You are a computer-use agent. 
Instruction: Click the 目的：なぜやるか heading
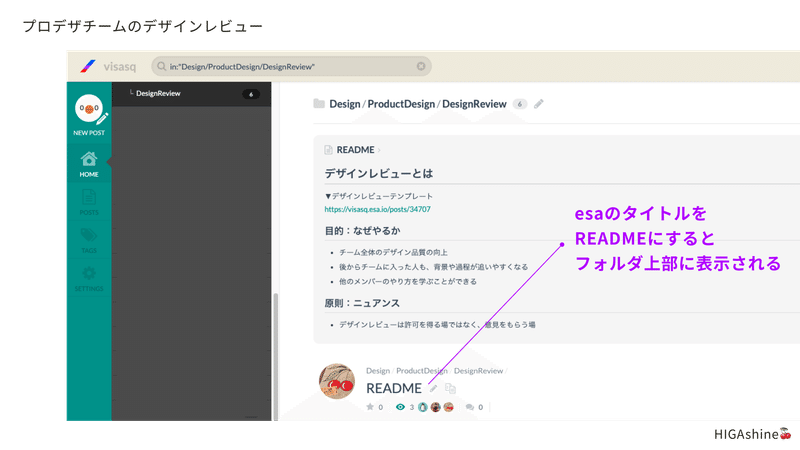tap(362, 231)
